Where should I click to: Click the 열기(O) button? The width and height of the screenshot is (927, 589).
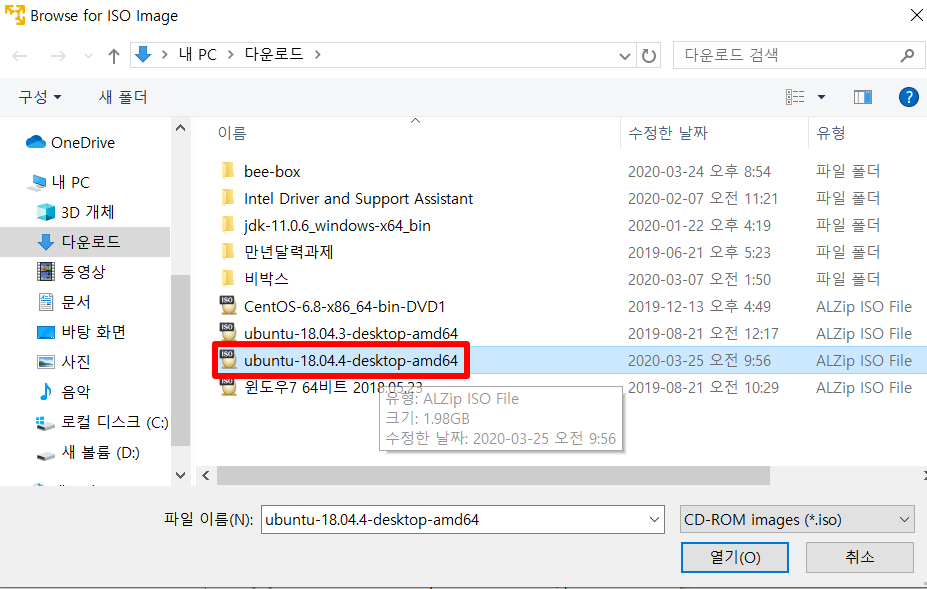tap(734, 557)
